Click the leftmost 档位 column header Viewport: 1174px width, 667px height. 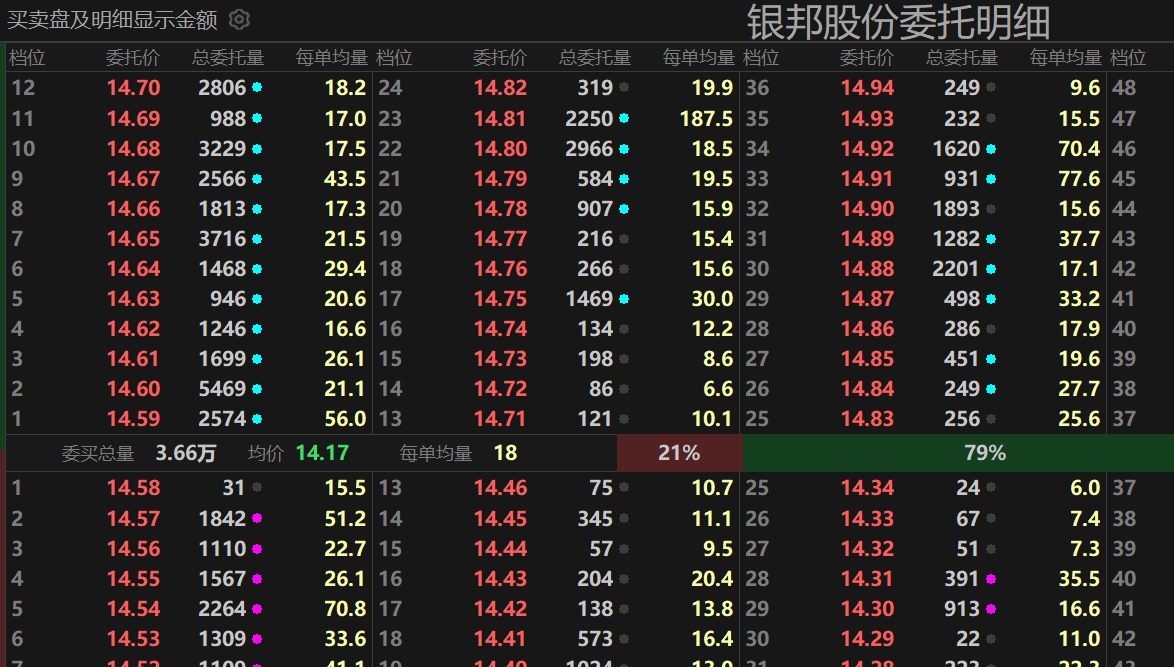tap(27, 58)
